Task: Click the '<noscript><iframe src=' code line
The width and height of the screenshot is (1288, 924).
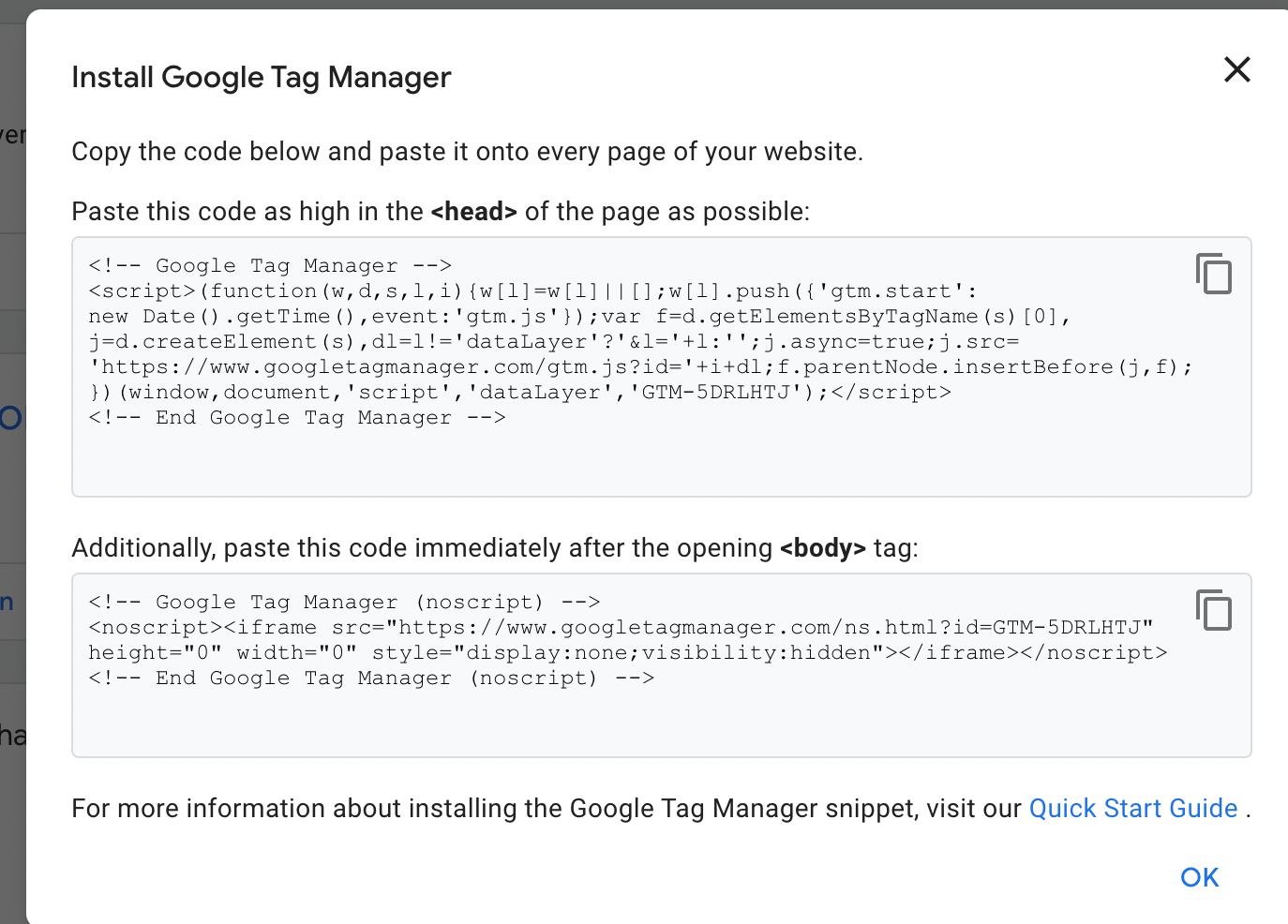Action: coord(621,628)
